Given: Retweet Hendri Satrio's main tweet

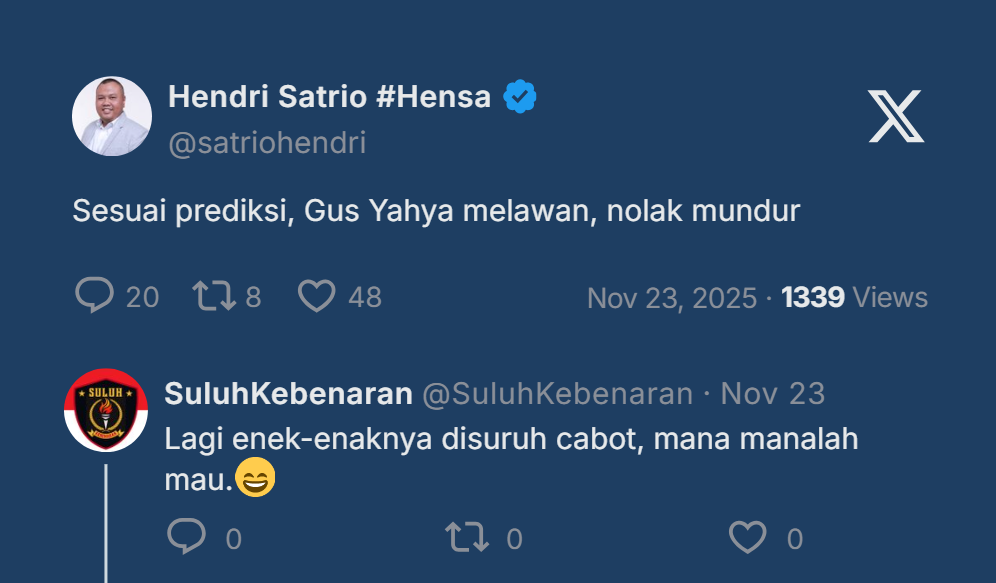Looking at the screenshot, I should (x=214, y=296).
